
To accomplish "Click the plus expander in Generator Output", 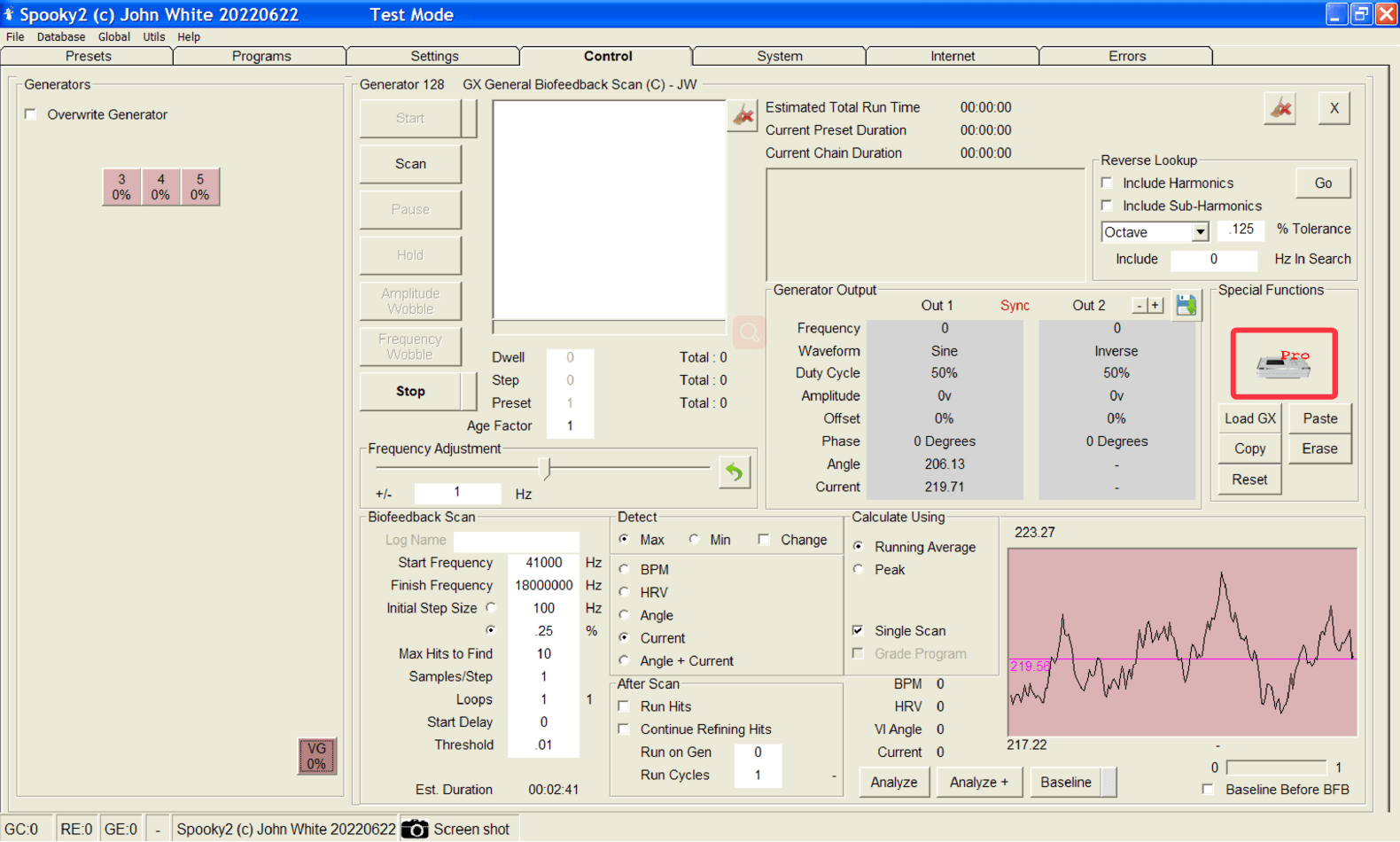I will coord(1155,306).
